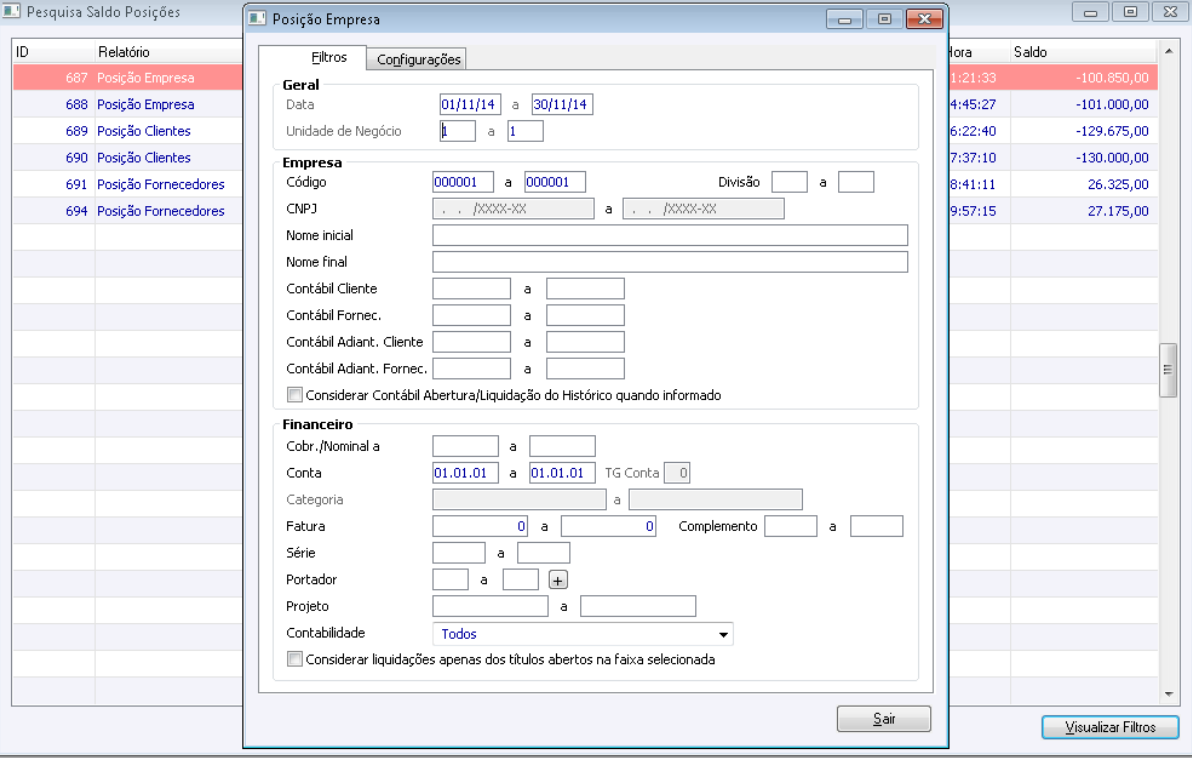Click second Cobr./Nominal a field
This screenshot has height=758, width=1192.
pyautogui.click(x=562, y=446)
